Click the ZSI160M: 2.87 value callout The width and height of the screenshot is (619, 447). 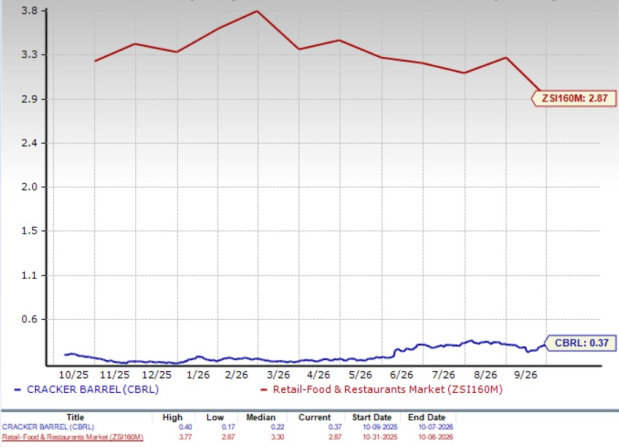tap(574, 98)
